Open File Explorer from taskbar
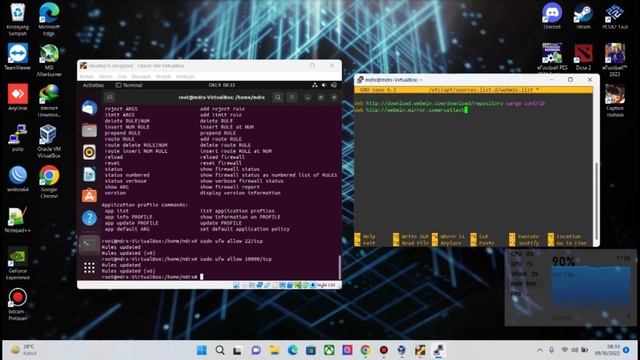This screenshot has height=360, width=640. pos(274,350)
